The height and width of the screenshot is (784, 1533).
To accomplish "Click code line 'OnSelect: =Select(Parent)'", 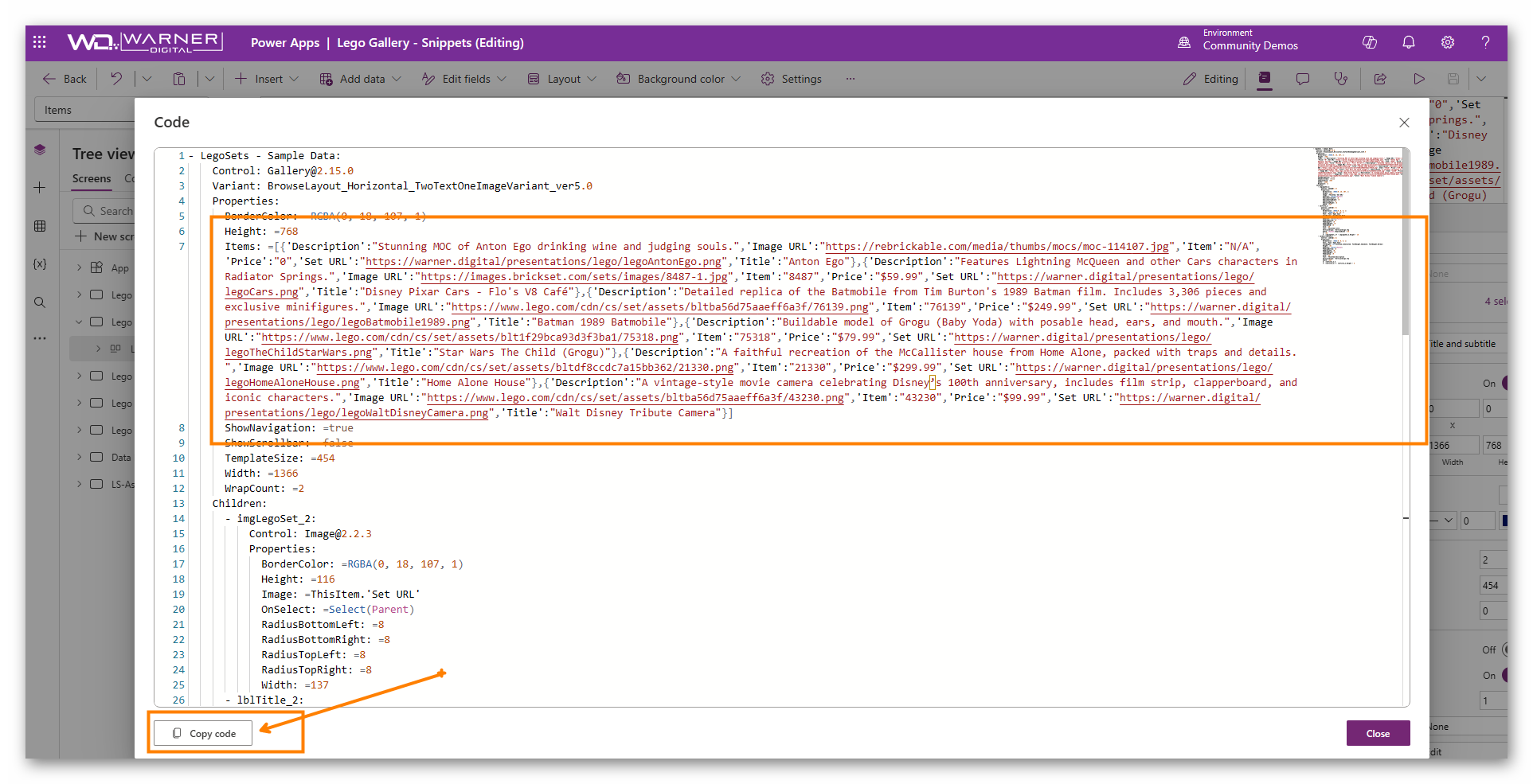I will [338, 610].
